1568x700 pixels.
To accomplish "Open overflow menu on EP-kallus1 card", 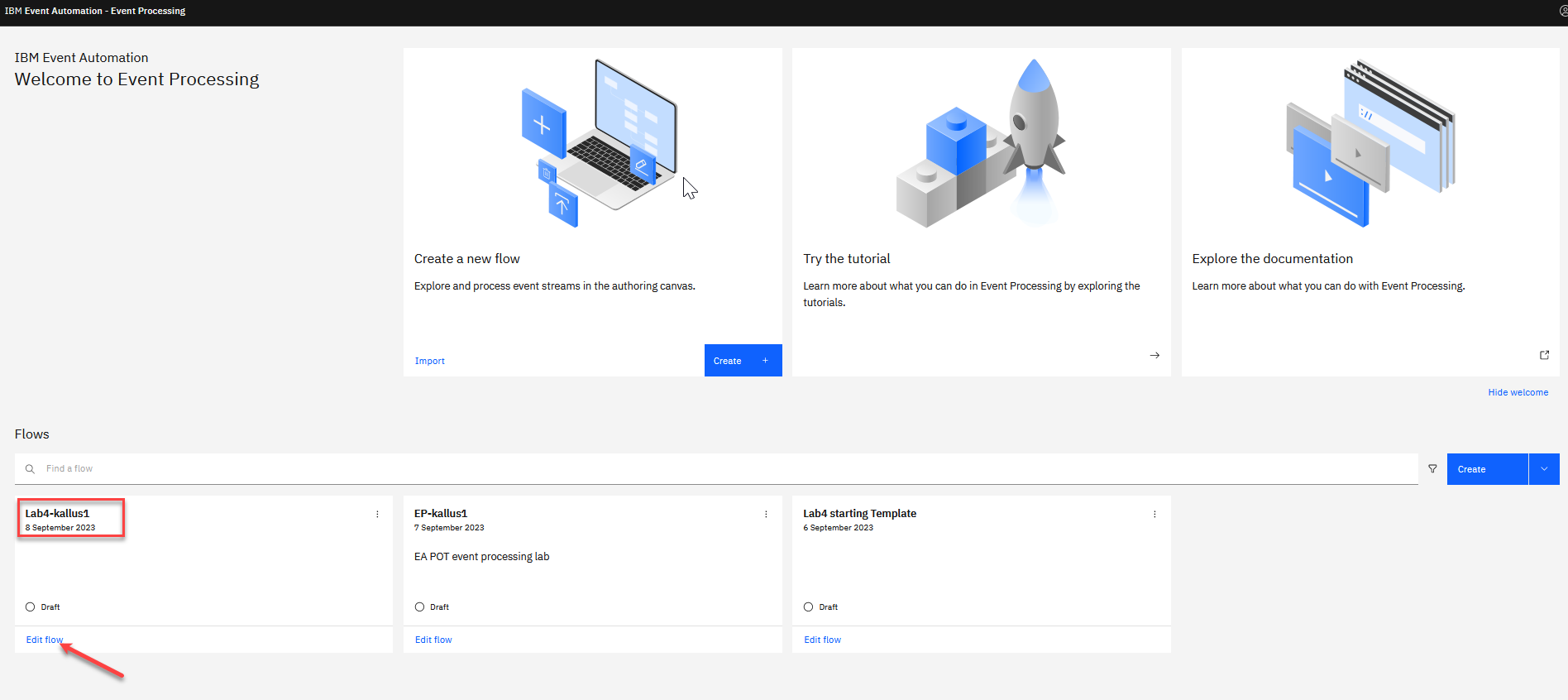I will (766, 514).
